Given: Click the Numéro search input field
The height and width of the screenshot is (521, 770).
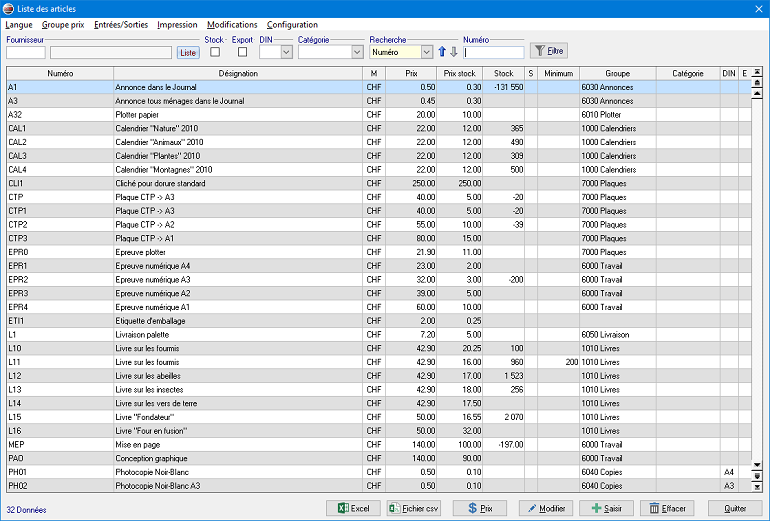Looking at the screenshot, I should (x=494, y=52).
